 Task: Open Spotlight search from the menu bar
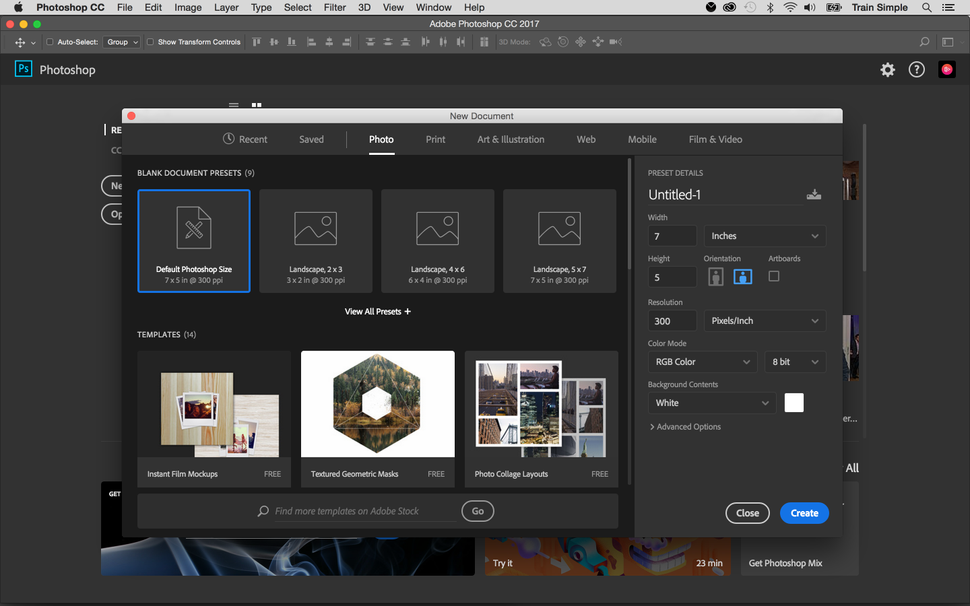[x=926, y=7]
